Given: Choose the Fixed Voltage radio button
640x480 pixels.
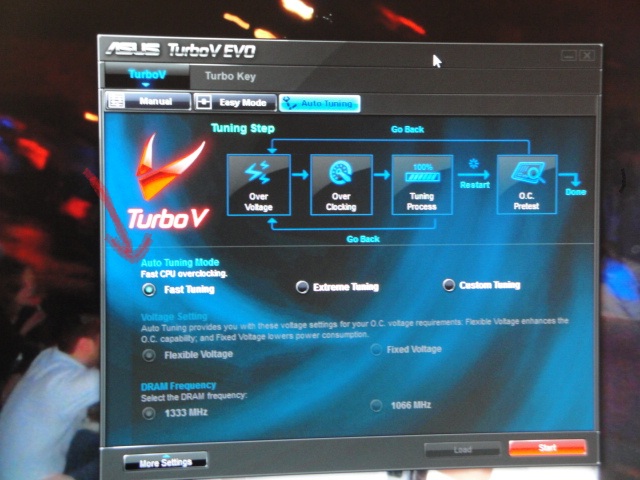Looking at the screenshot, I should 376,349.
